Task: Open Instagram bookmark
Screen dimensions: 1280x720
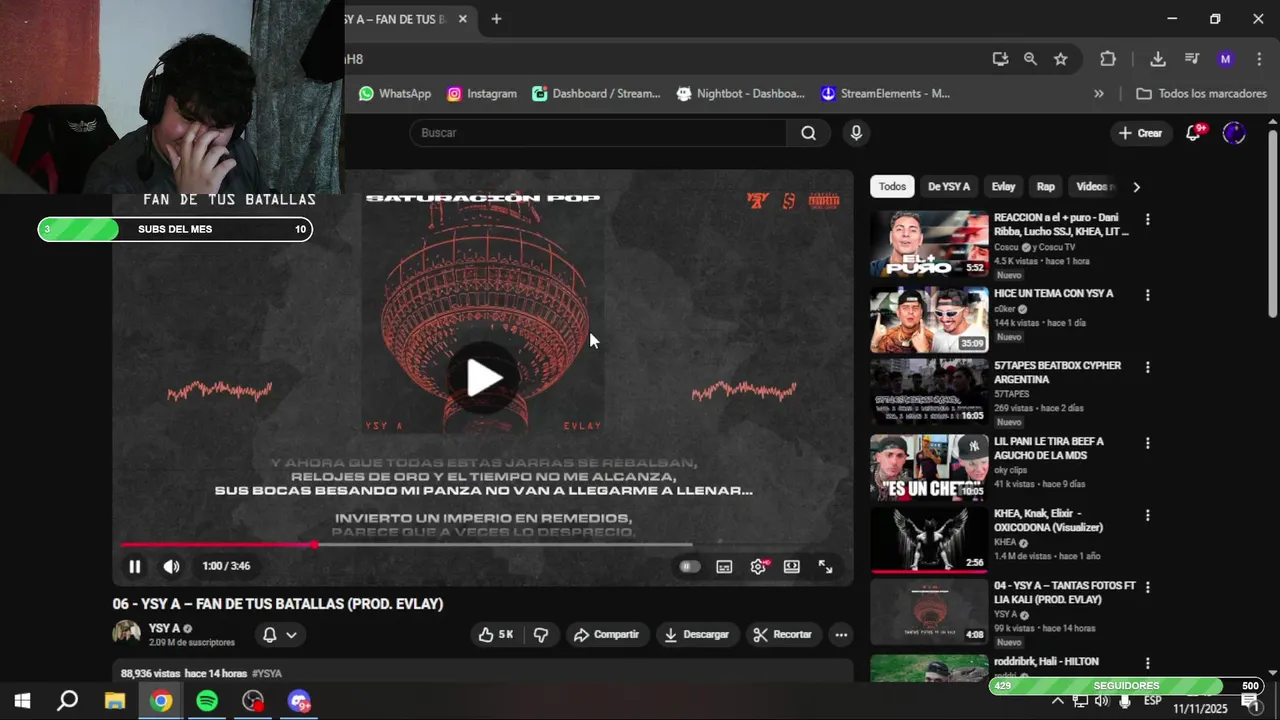Action: 482,94
